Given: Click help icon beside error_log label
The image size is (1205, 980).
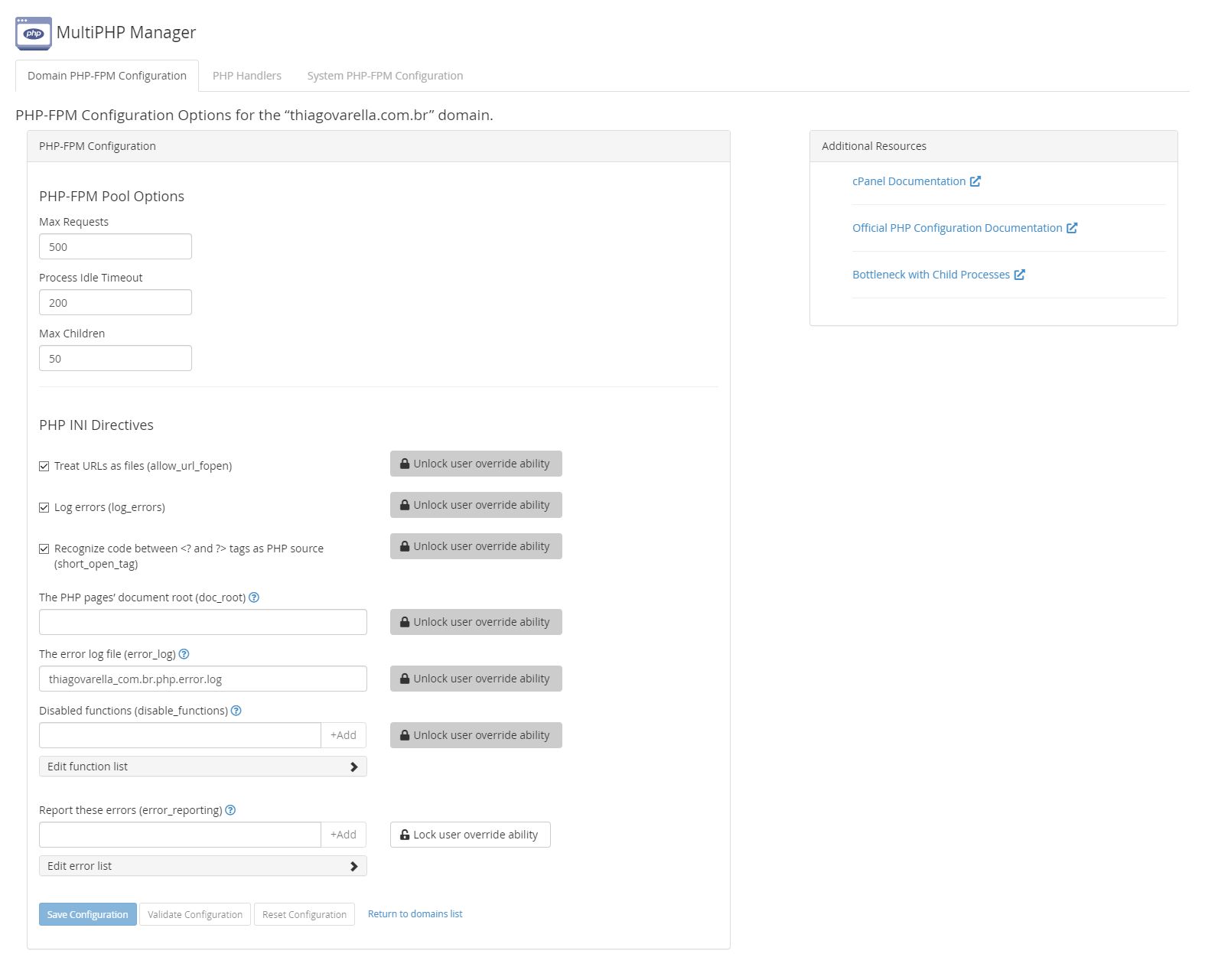Looking at the screenshot, I should 184,654.
